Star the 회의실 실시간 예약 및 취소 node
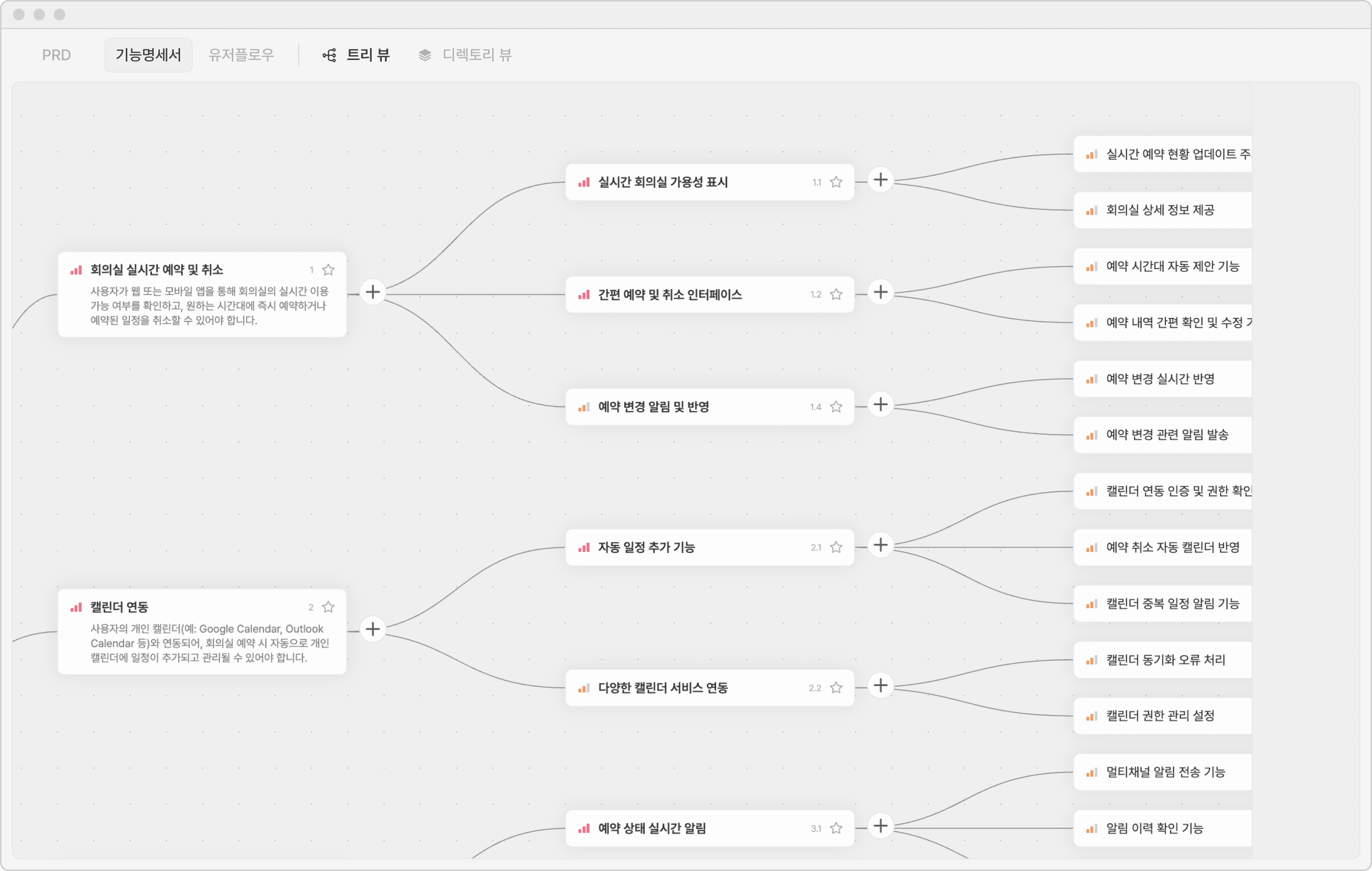1372x871 pixels. [328, 270]
